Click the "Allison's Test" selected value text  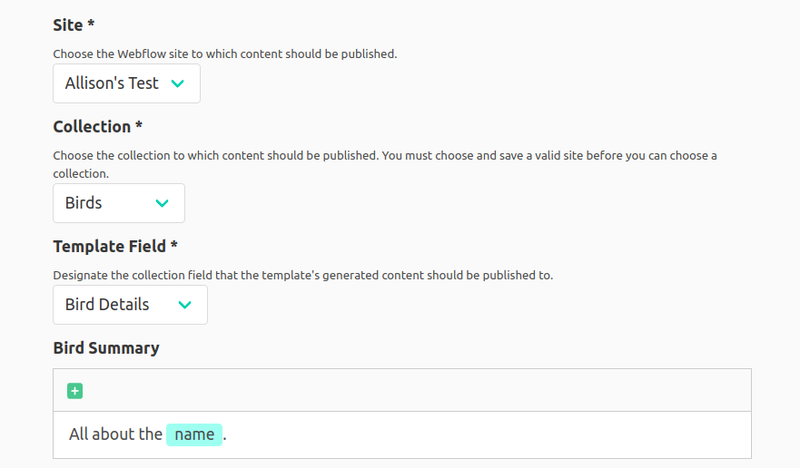coord(112,84)
